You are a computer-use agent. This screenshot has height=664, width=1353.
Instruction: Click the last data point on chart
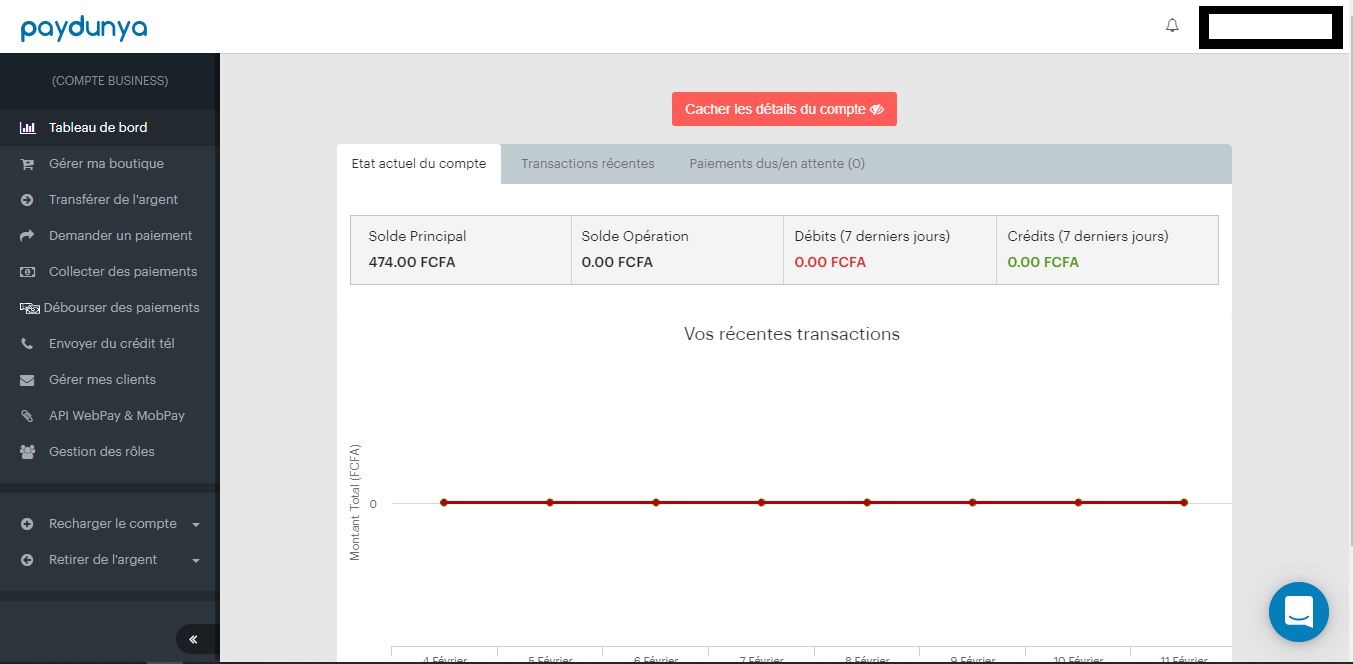click(1184, 502)
